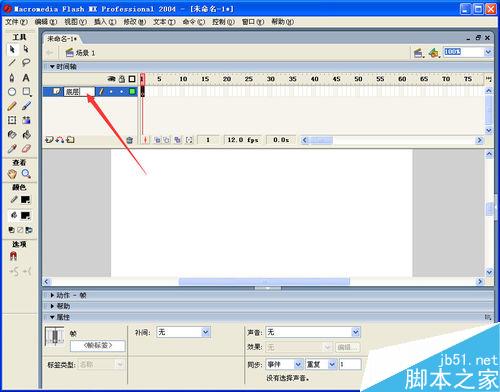Toggle show/hide all layers eye icon

[x=111, y=79]
